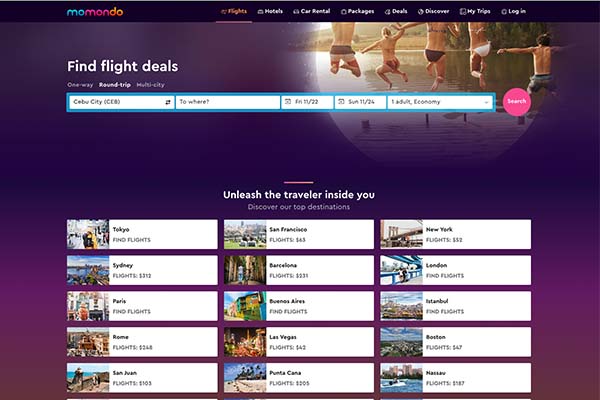Click the To where? destination field

click(x=228, y=102)
